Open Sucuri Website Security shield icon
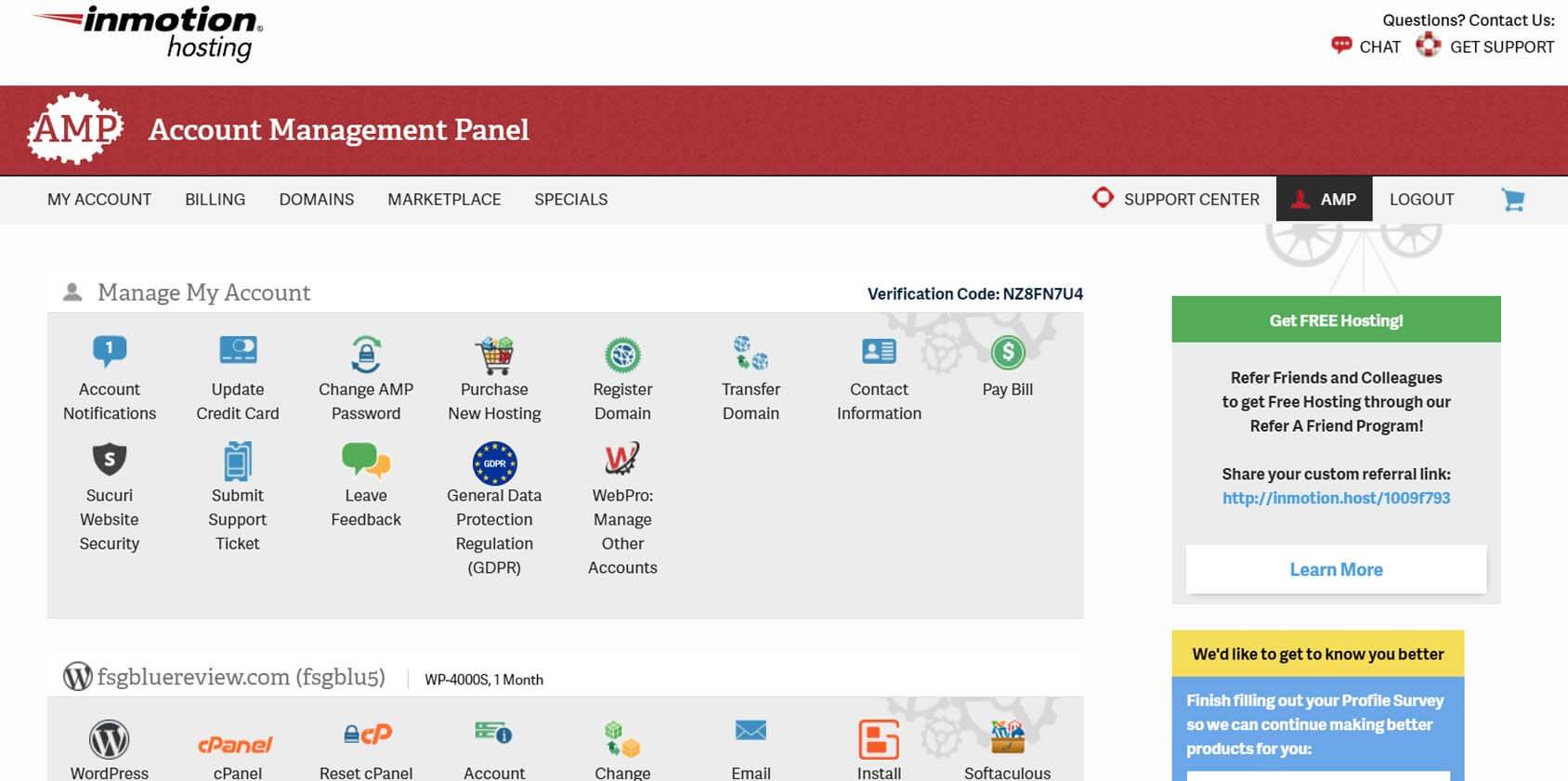Viewport: 1568px width, 781px height. 110,459
